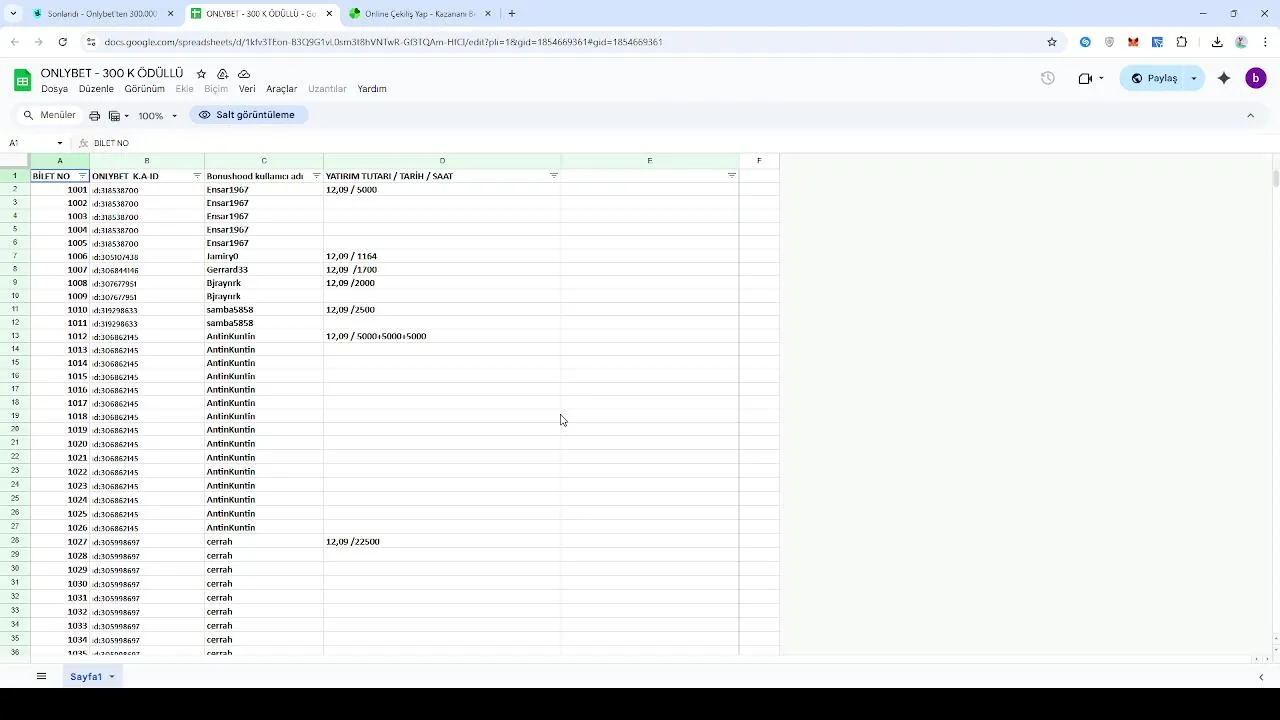This screenshot has height=720, width=1280.
Task: Open a new browser tab
Action: 512,14
